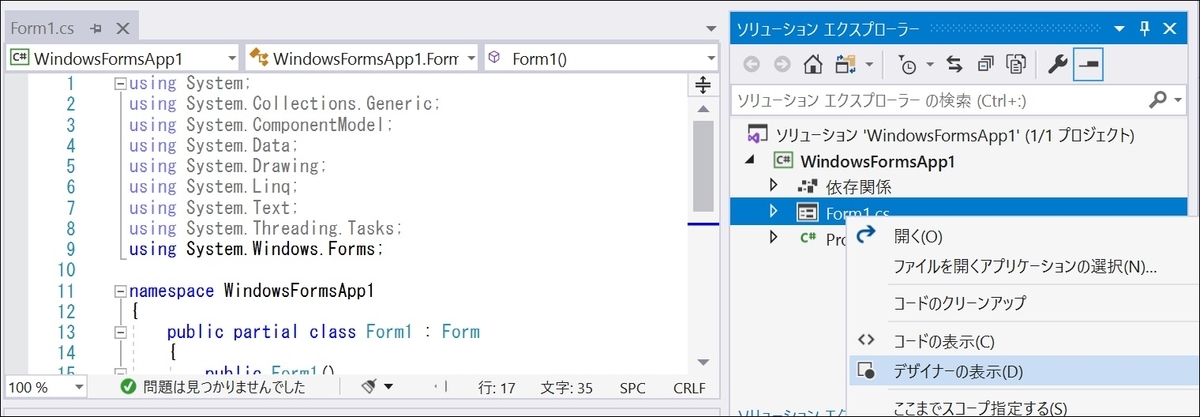Image resolution: width=1200 pixels, height=417 pixels.
Task: Collapse the using directives block
Action: pos(121,83)
